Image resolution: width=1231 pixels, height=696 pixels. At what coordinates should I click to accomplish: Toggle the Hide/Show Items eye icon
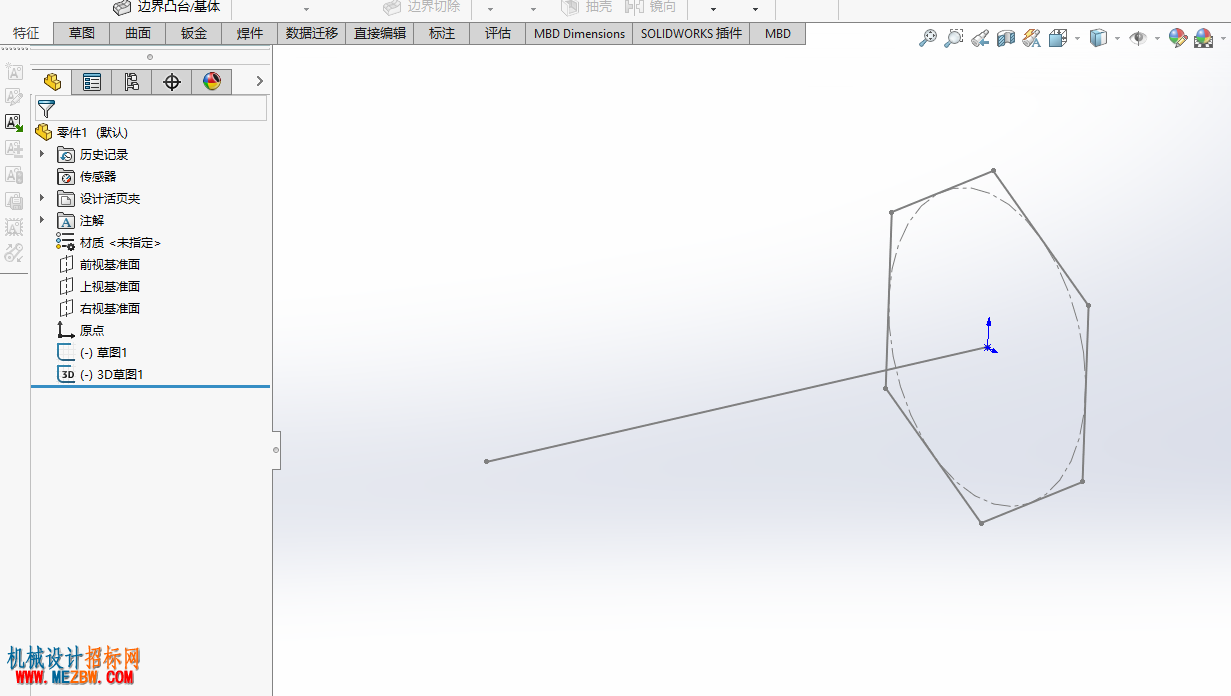pyautogui.click(x=1138, y=38)
